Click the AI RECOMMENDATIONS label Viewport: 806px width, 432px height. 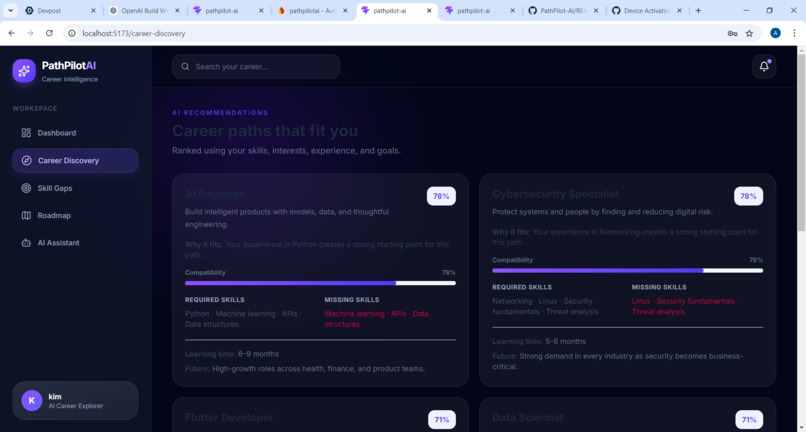(x=220, y=113)
